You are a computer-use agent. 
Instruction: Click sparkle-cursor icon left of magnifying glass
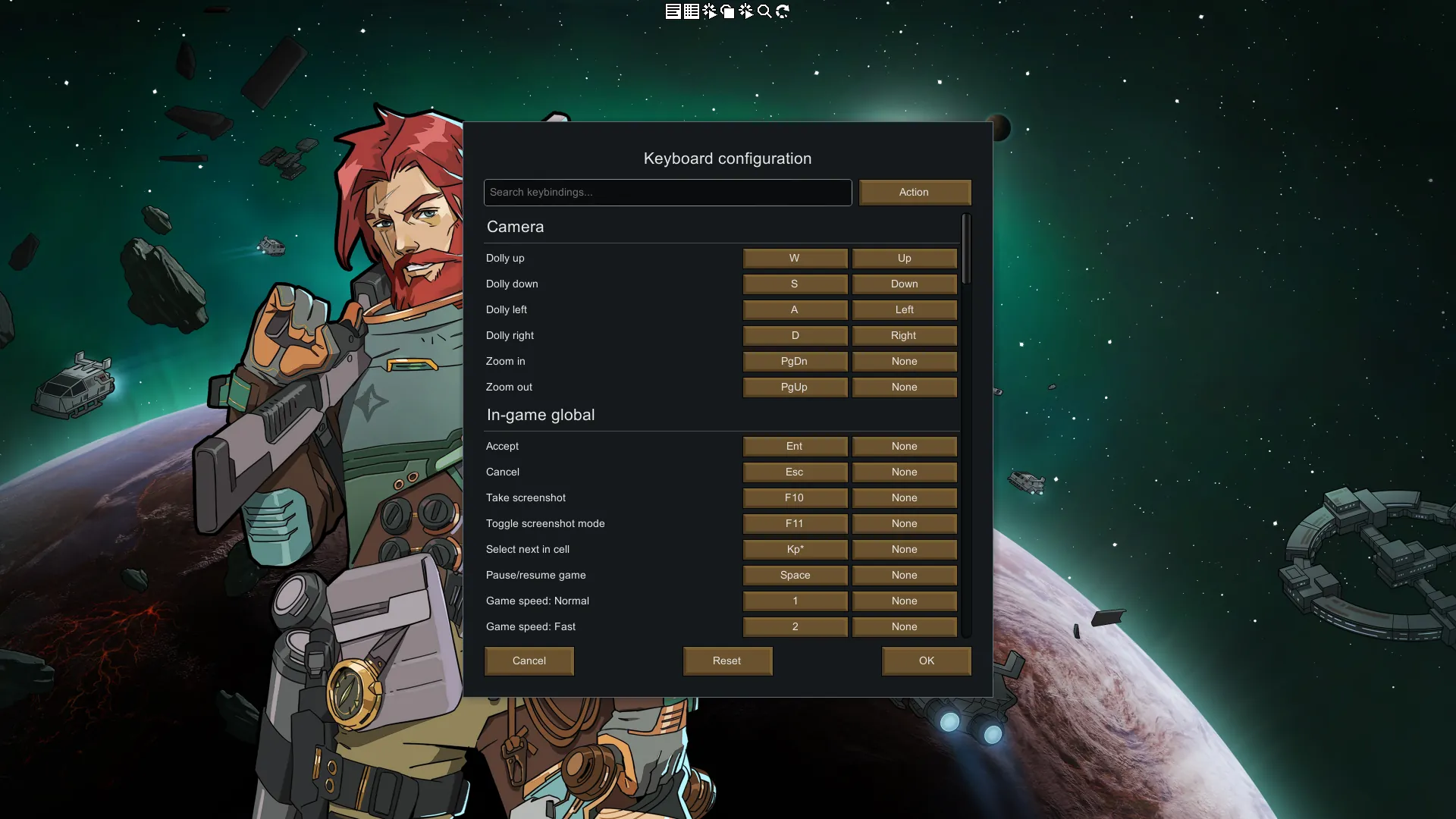(x=746, y=11)
